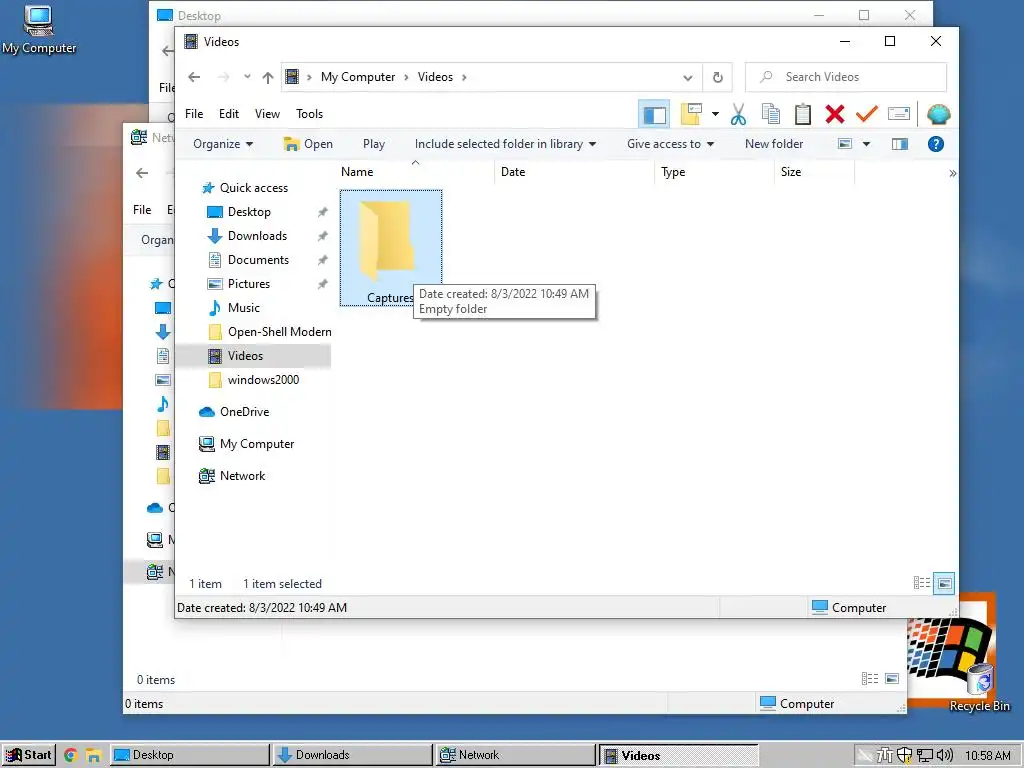Show more columns chevron
Screen dimensions: 1024x768
coord(952,173)
